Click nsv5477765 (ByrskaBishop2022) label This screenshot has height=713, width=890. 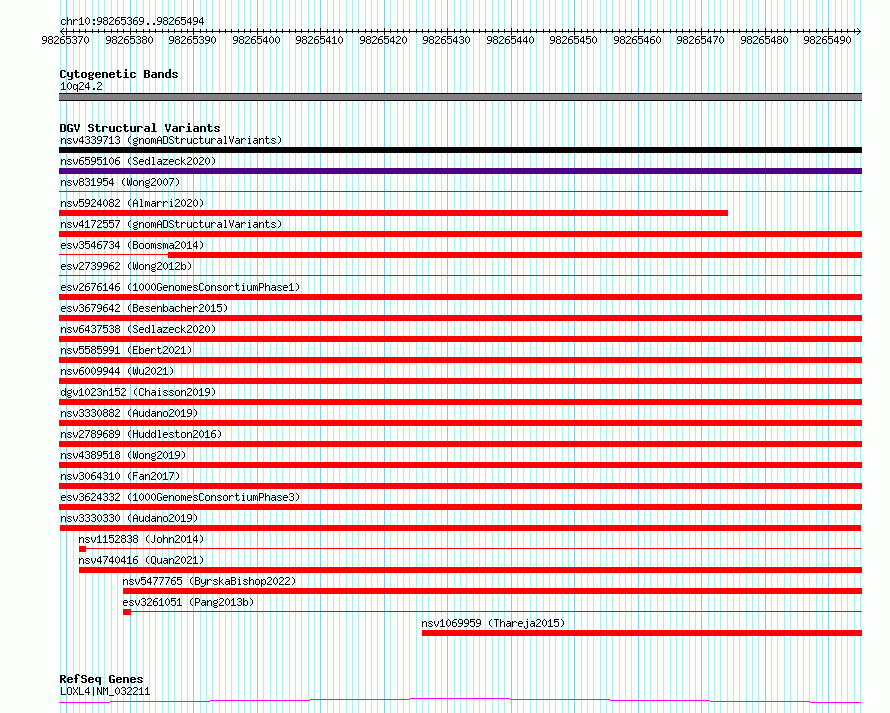209,581
